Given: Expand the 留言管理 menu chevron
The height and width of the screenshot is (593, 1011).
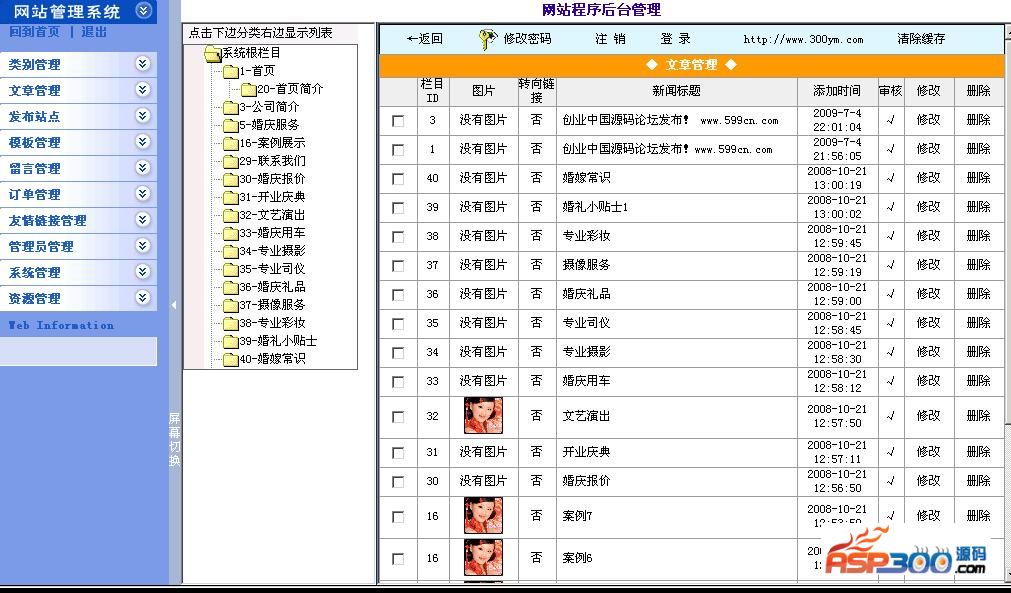Looking at the screenshot, I should tap(143, 168).
